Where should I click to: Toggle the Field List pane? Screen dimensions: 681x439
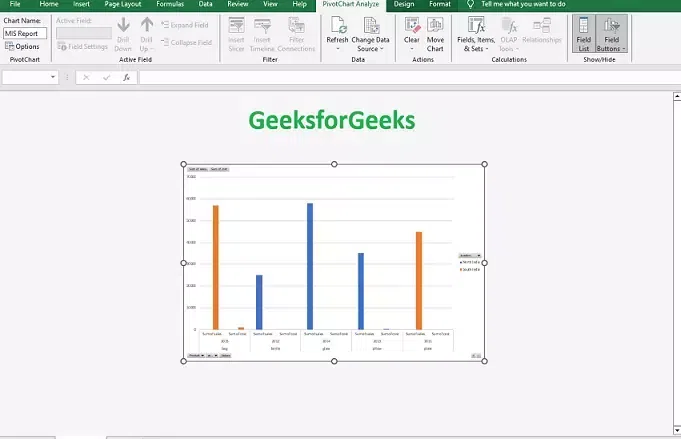point(584,34)
